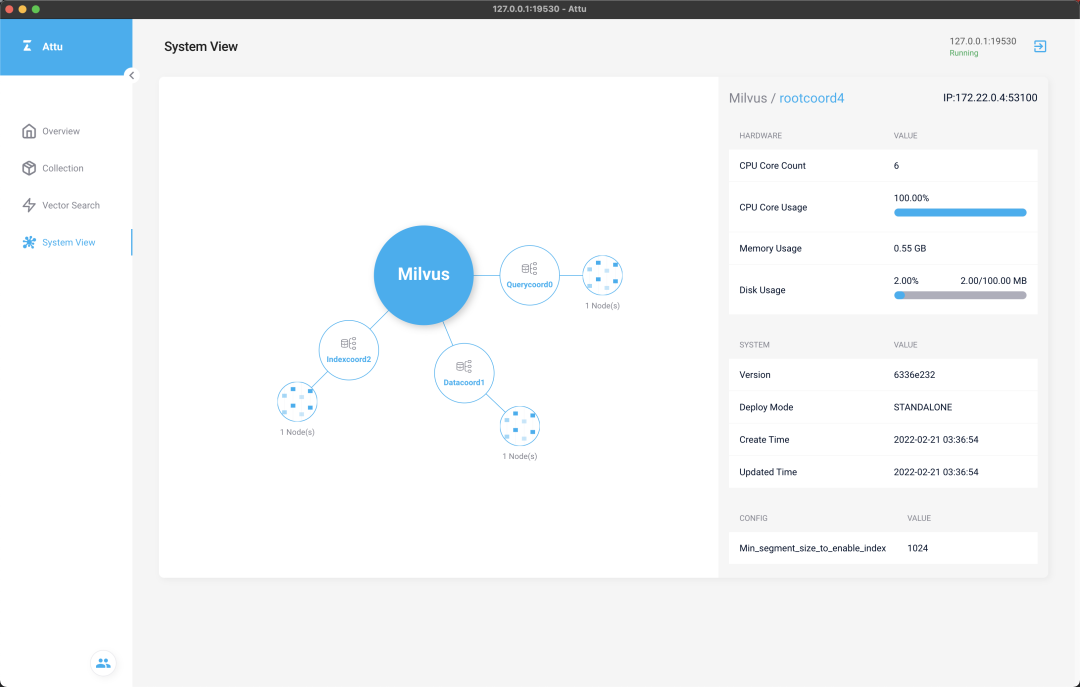Click the Version value 6336e232
The width and height of the screenshot is (1080, 687).
click(x=914, y=375)
